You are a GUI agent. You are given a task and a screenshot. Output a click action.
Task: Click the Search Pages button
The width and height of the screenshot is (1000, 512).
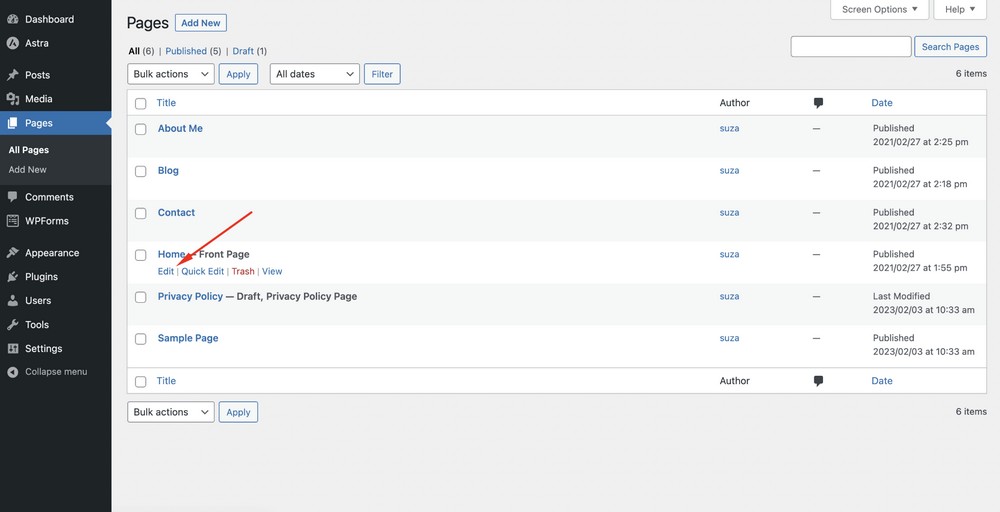tap(950, 47)
